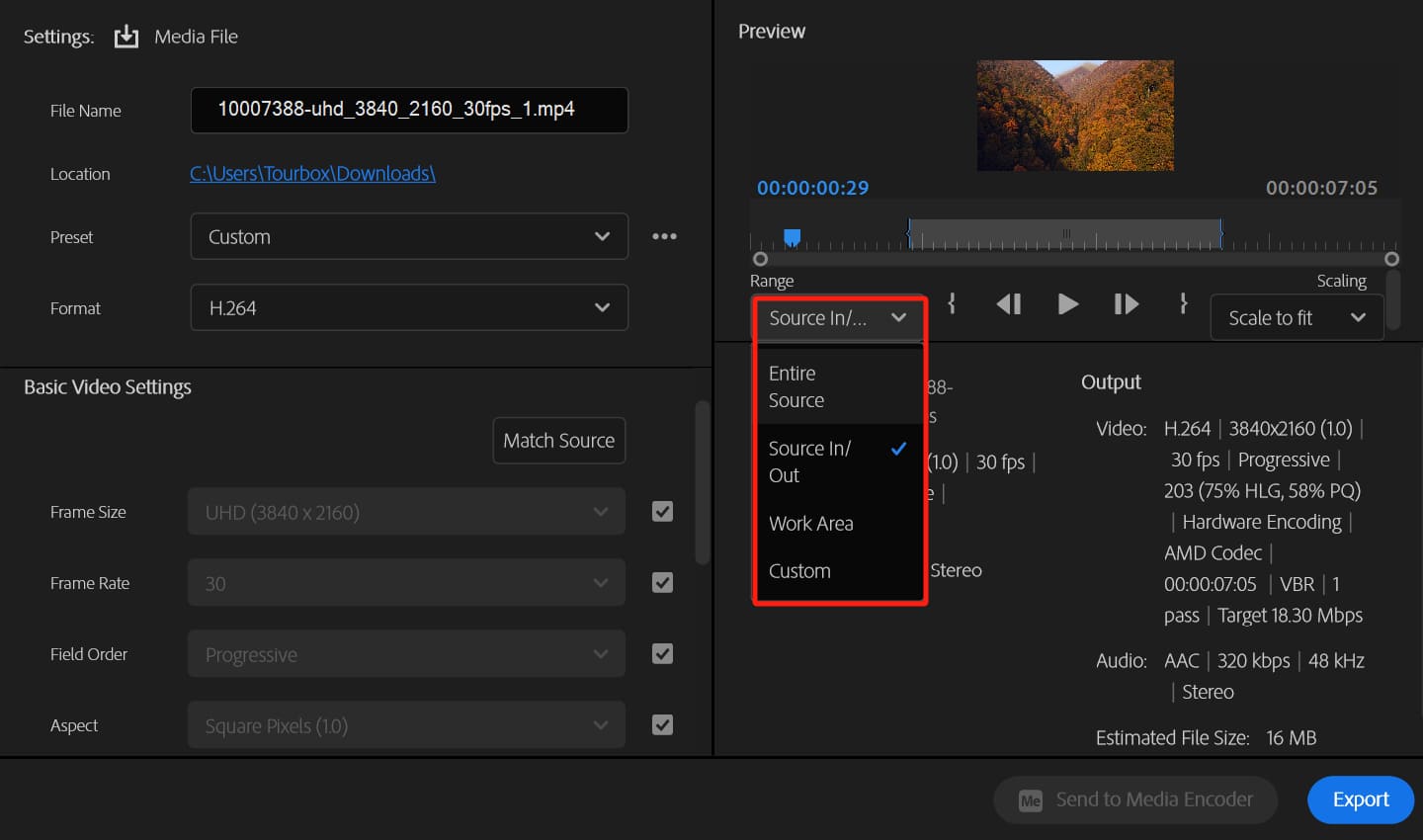Click the Media File import icon
Screen dimensions: 1423x840
(x=126, y=37)
